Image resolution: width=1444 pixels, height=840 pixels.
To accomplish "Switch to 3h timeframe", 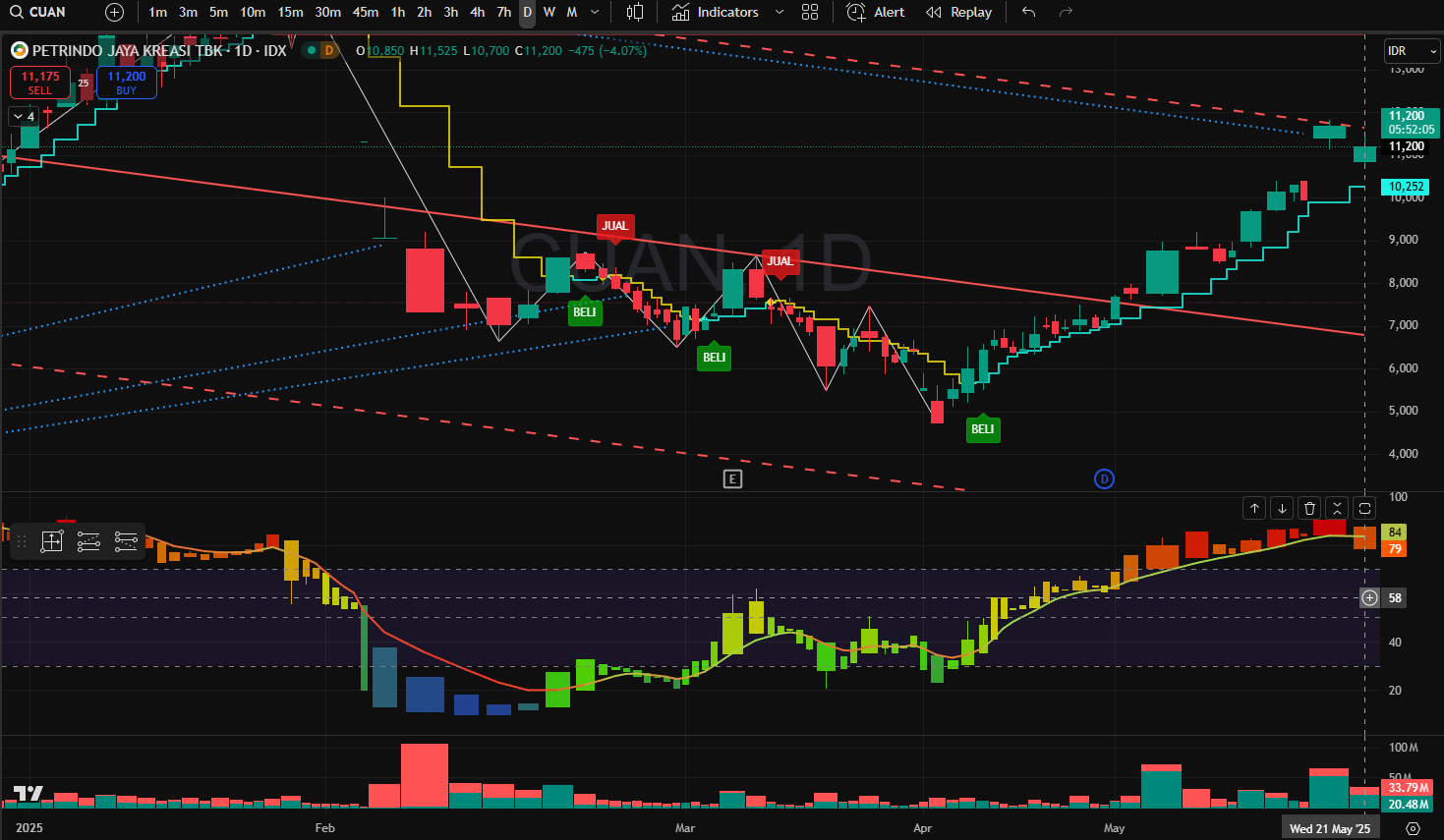I will pos(450,12).
